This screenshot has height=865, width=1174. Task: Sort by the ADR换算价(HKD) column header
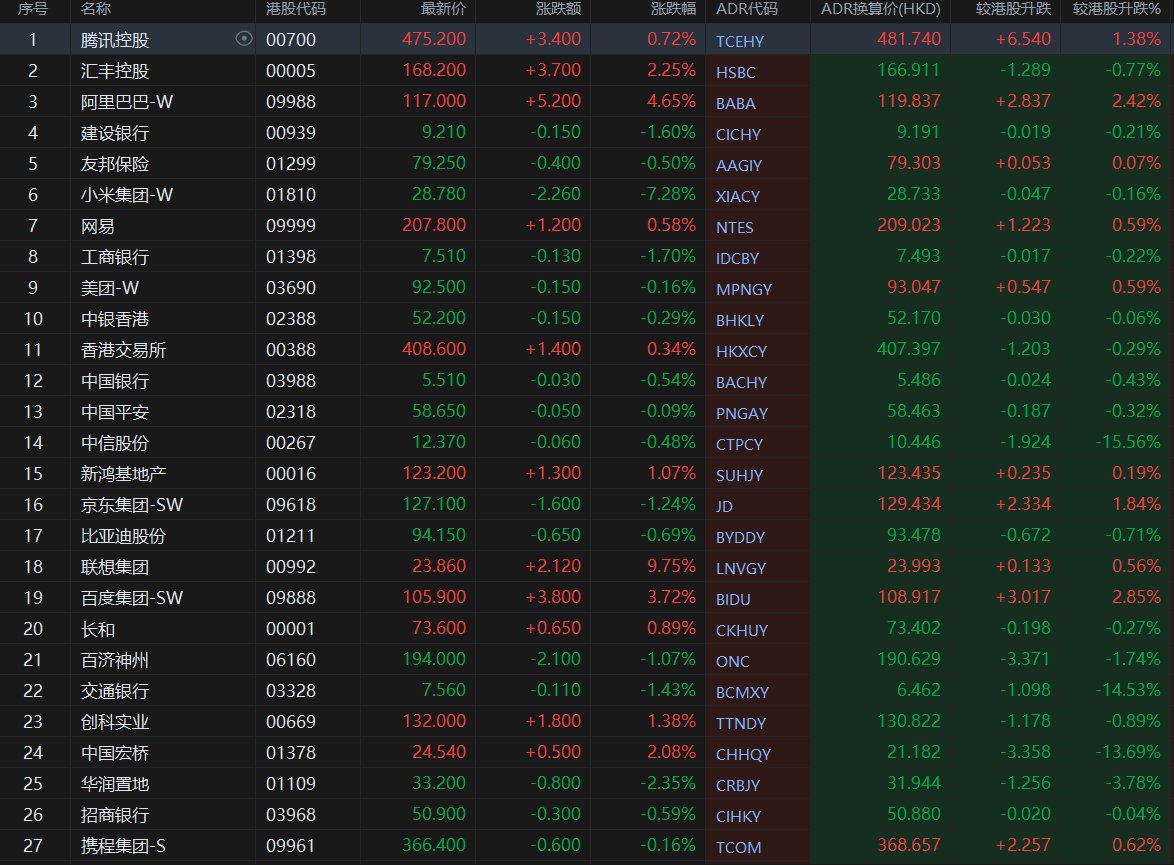tap(880, 8)
